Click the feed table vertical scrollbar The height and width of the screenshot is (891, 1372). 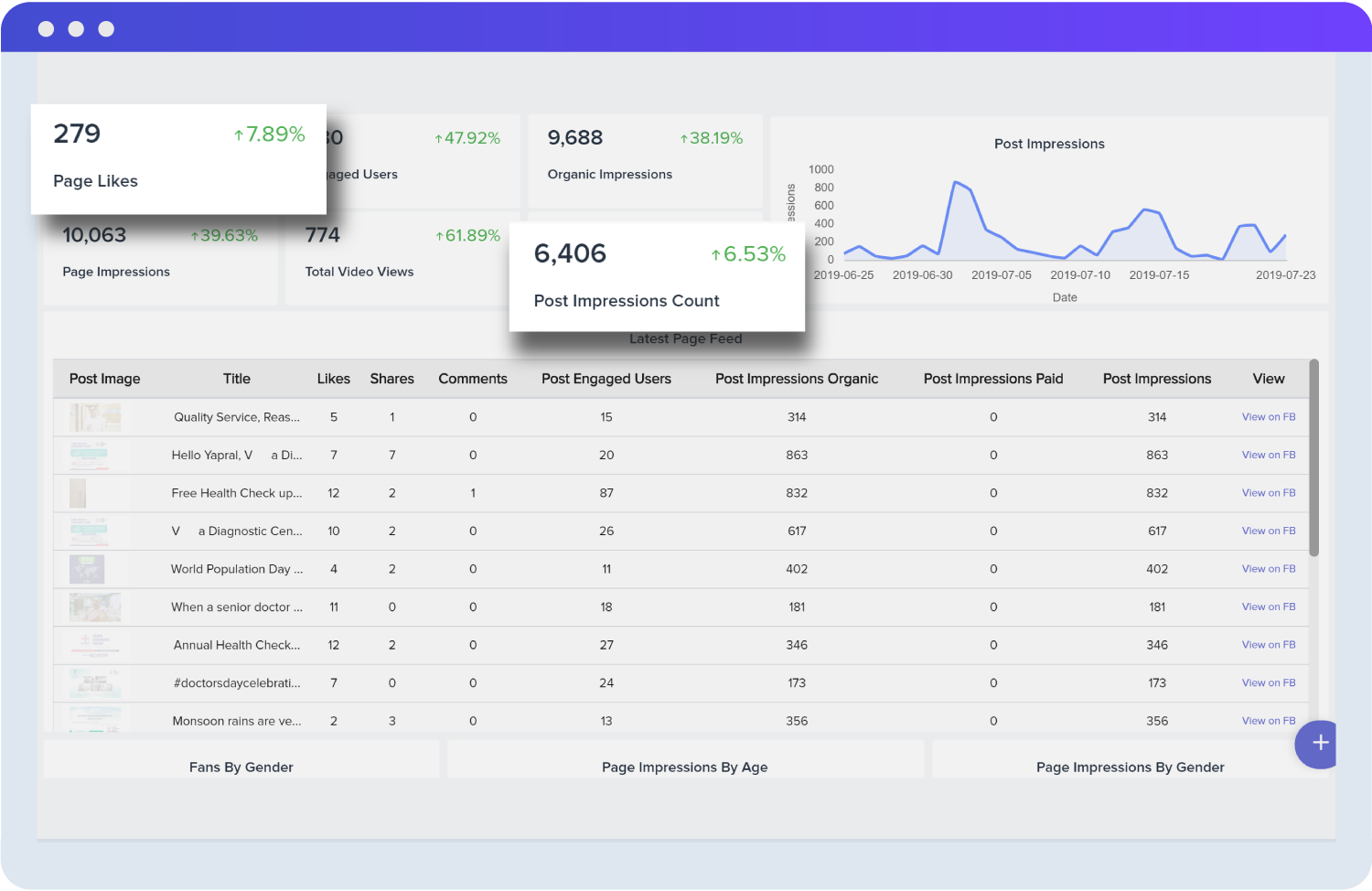pos(1313,457)
